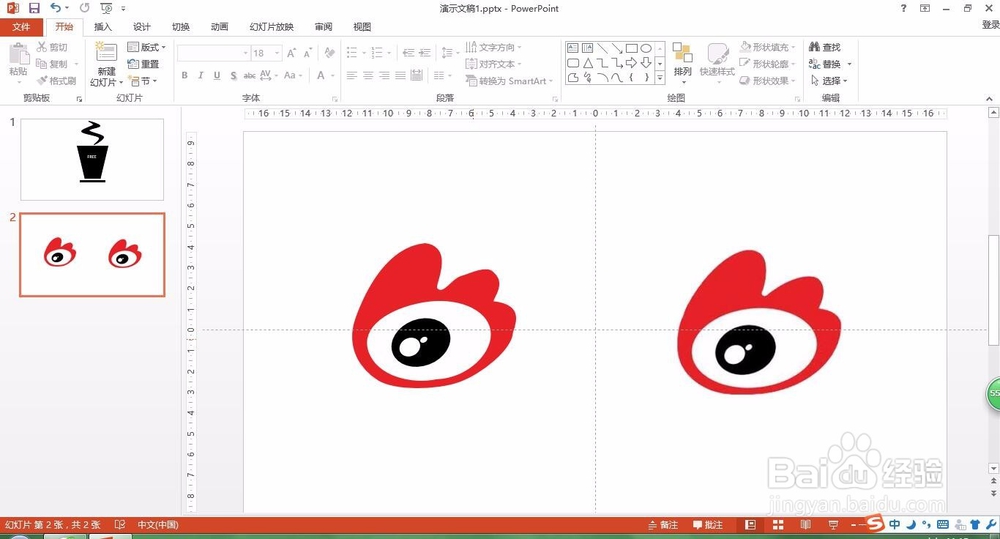
Task: Toggle left text alignment
Action: tap(352, 75)
